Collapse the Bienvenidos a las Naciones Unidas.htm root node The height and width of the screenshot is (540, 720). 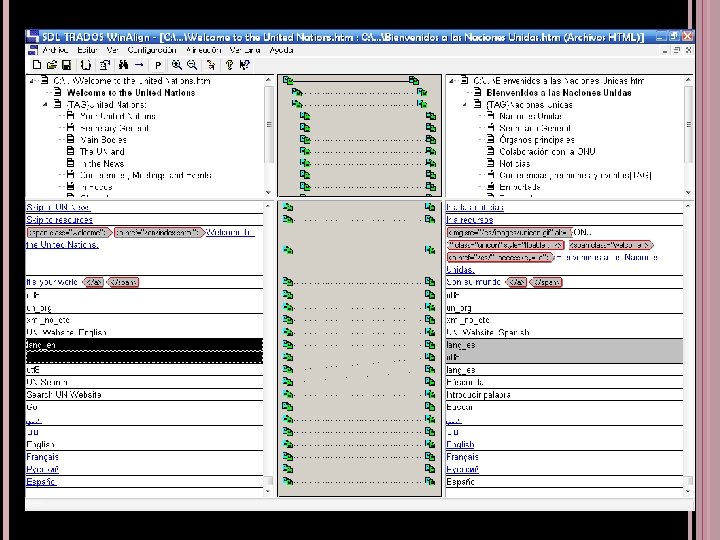[x=452, y=81]
